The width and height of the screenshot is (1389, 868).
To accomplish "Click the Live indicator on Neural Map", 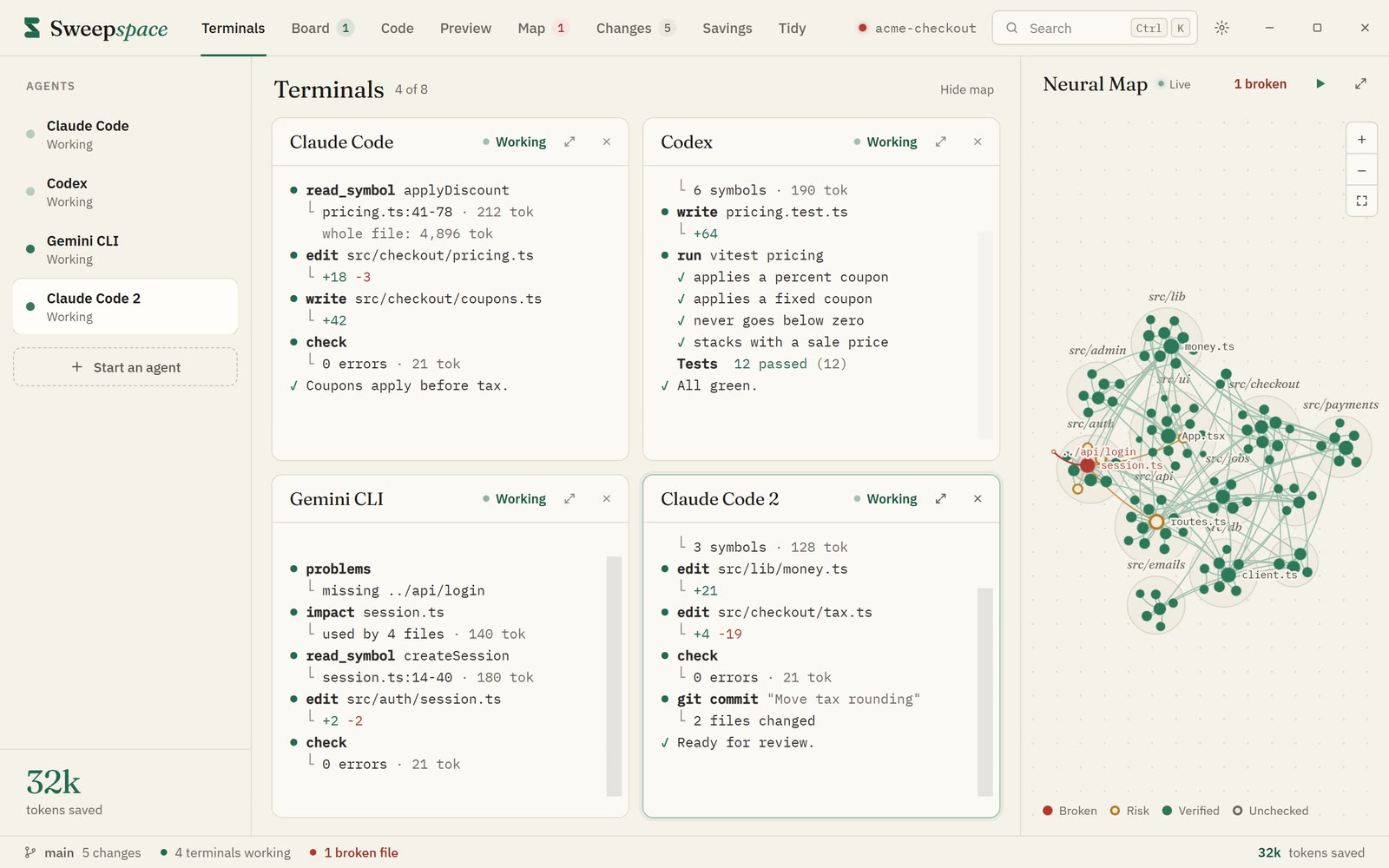I will click(x=1174, y=84).
